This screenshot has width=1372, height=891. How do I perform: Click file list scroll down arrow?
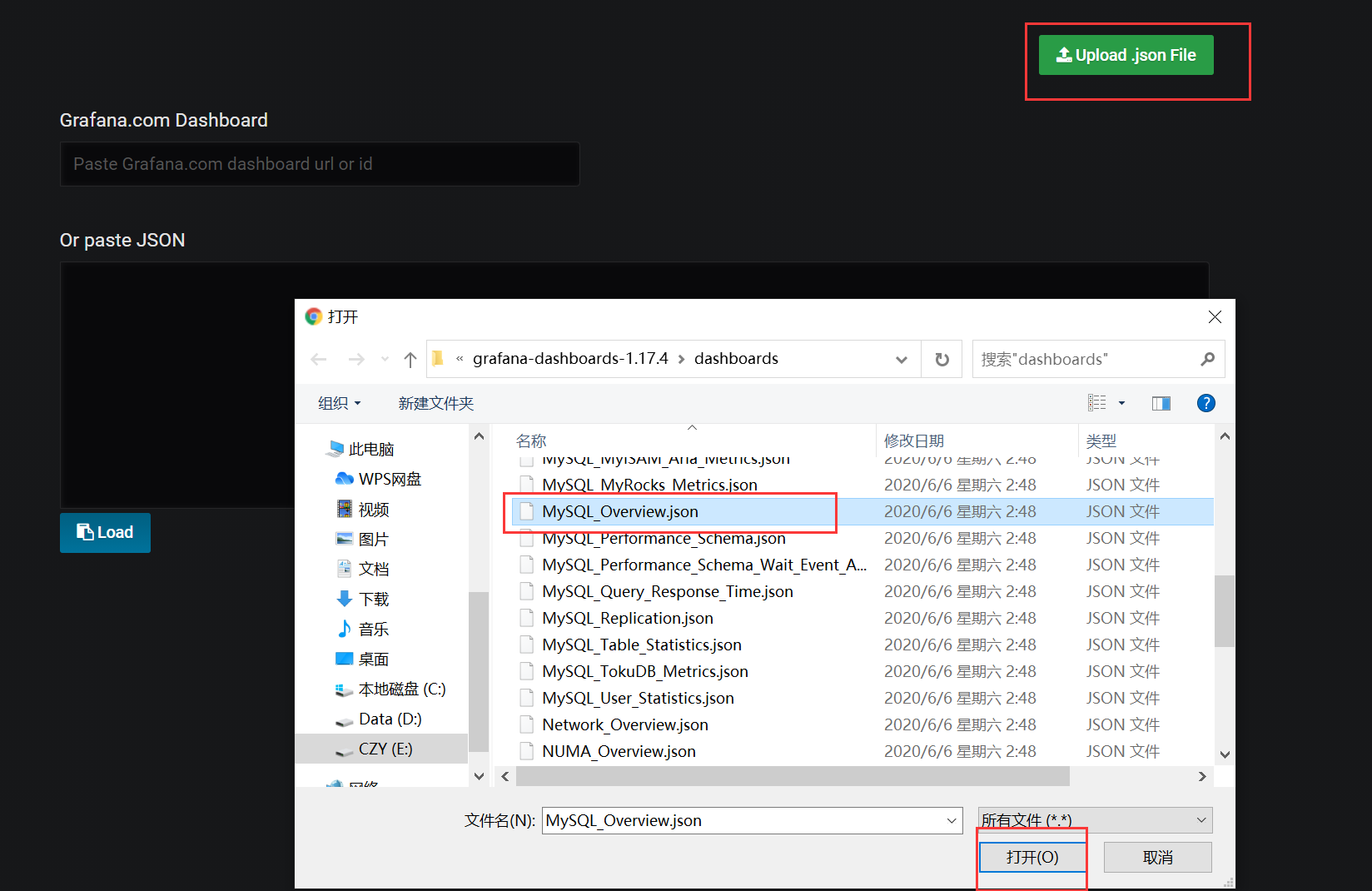[1225, 754]
